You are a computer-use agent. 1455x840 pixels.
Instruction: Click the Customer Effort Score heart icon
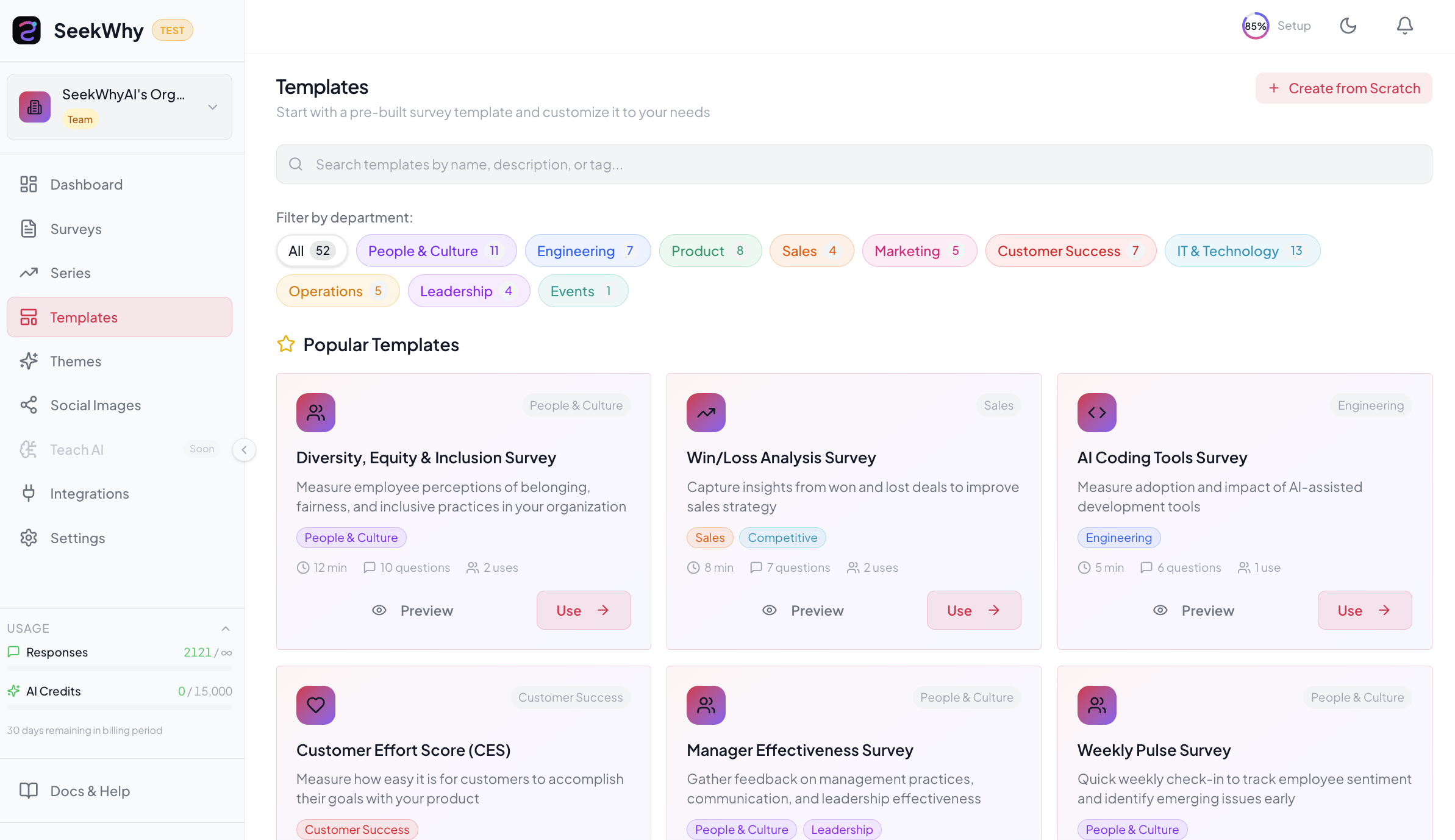tap(315, 705)
